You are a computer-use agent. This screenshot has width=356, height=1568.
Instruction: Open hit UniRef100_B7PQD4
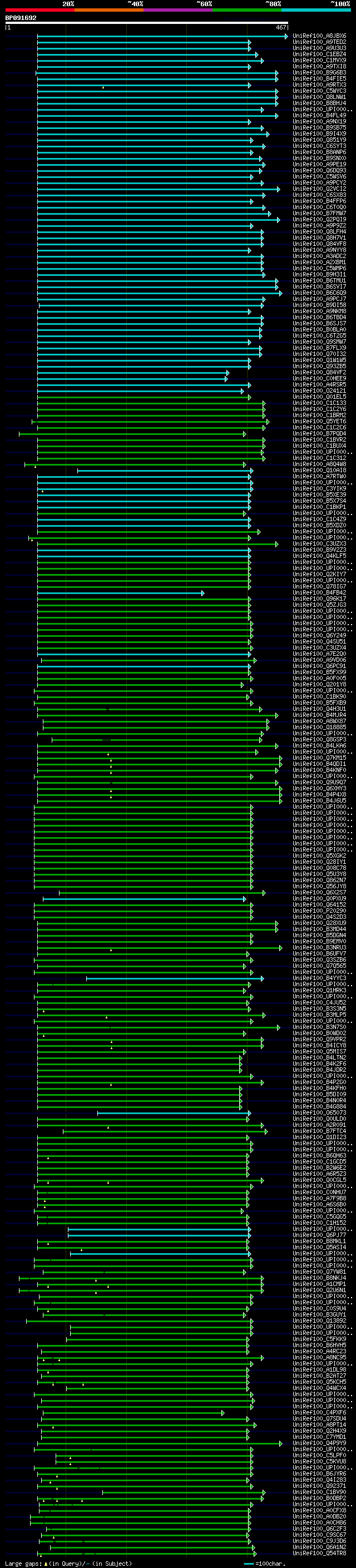tap(319, 433)
